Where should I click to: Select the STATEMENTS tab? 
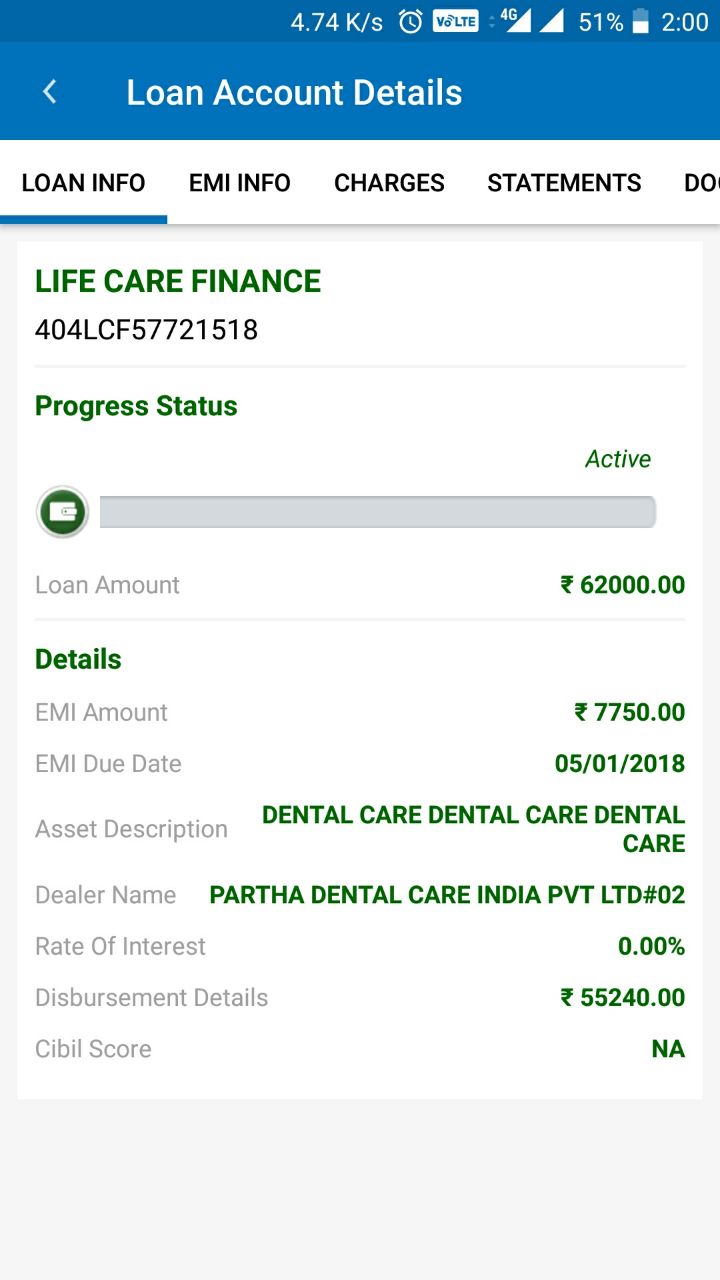point(564,183)
